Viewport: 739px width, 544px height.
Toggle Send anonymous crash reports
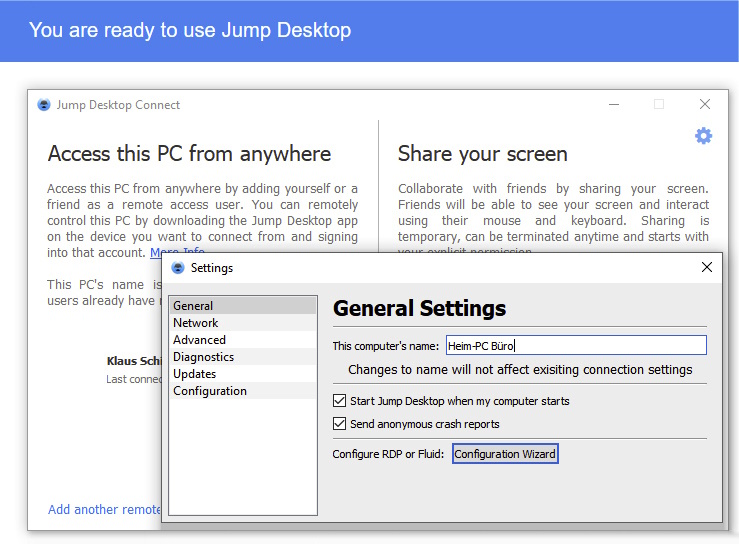point(339,424)
